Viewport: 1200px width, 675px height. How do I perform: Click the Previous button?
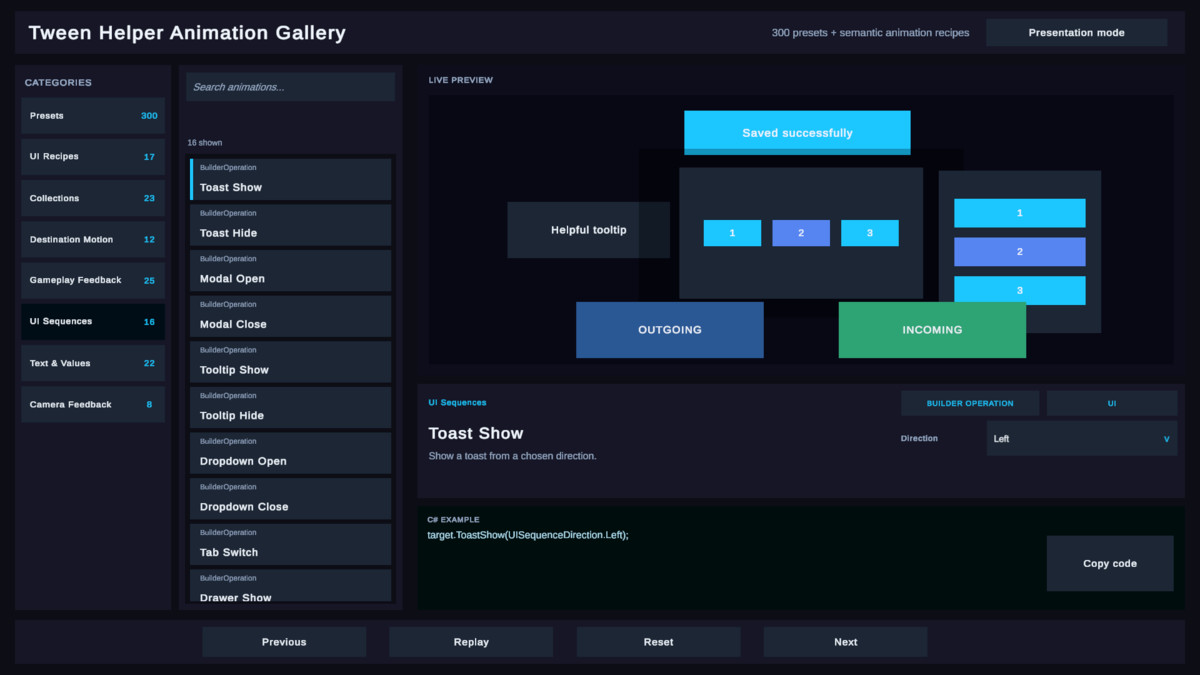coord(284,642)
